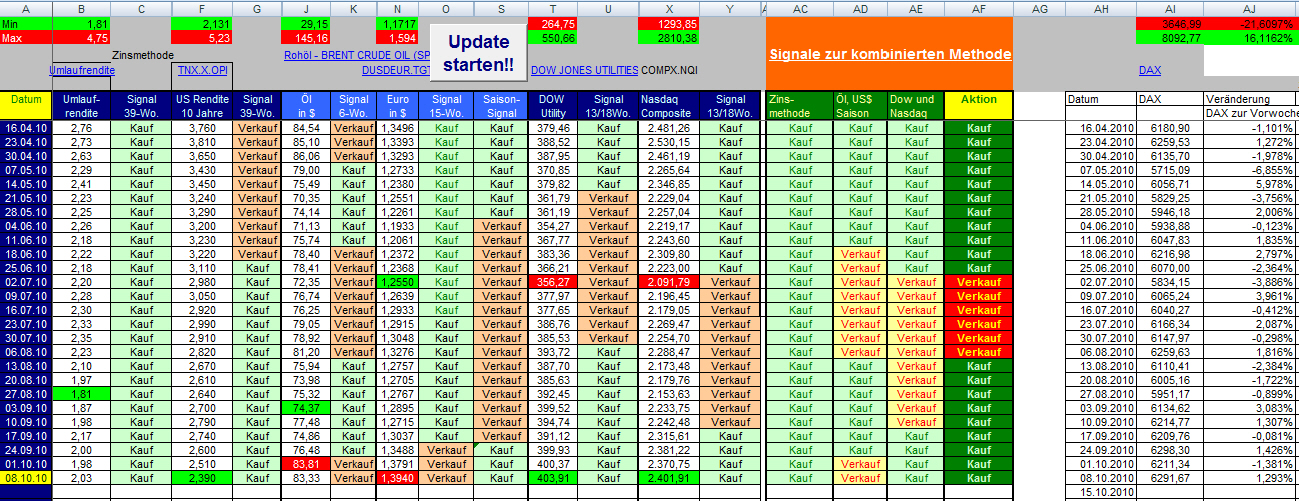Viewport: 1299px width, 501px height.
Task: Select column A header
Action: tap(27, 8)
